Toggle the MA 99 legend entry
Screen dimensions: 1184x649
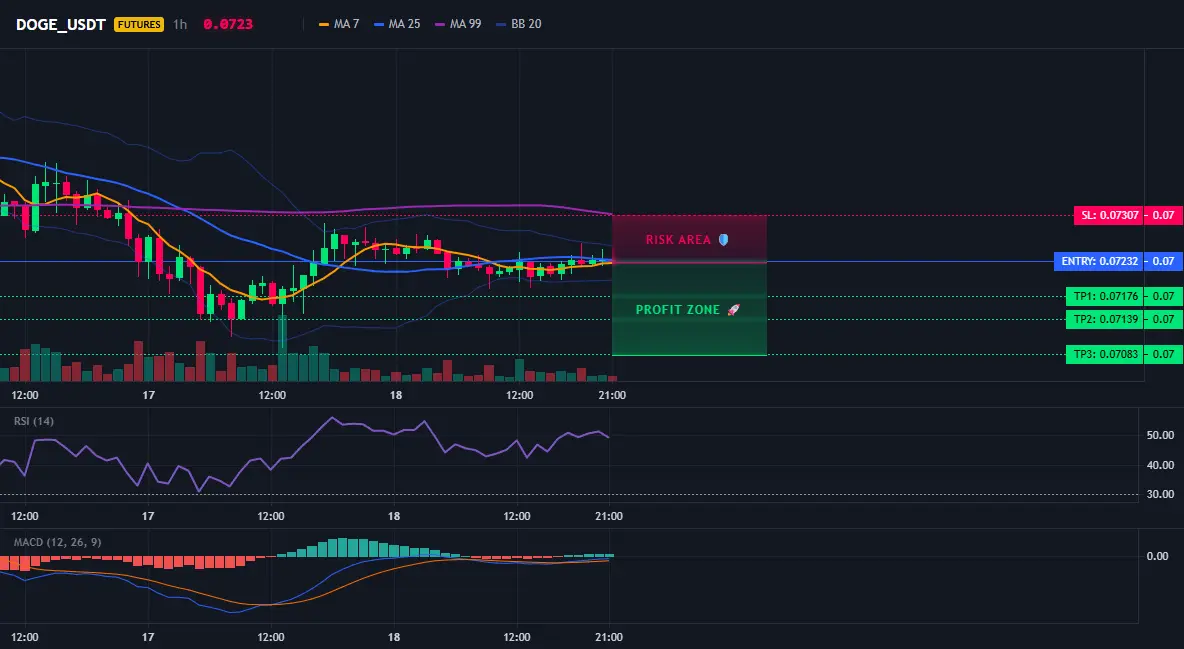pos(458,24)
